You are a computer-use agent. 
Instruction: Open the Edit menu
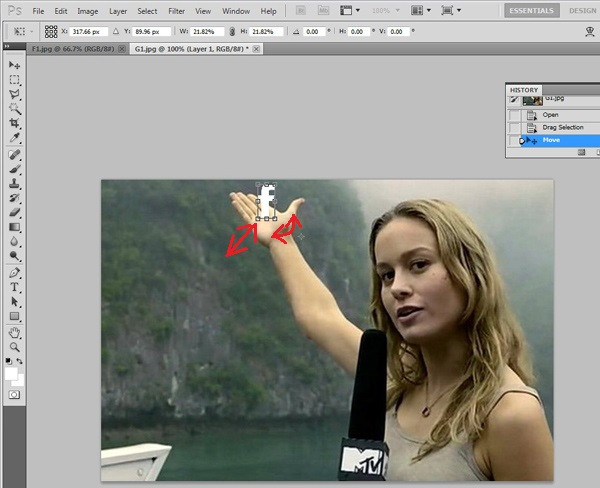(61, 11)
